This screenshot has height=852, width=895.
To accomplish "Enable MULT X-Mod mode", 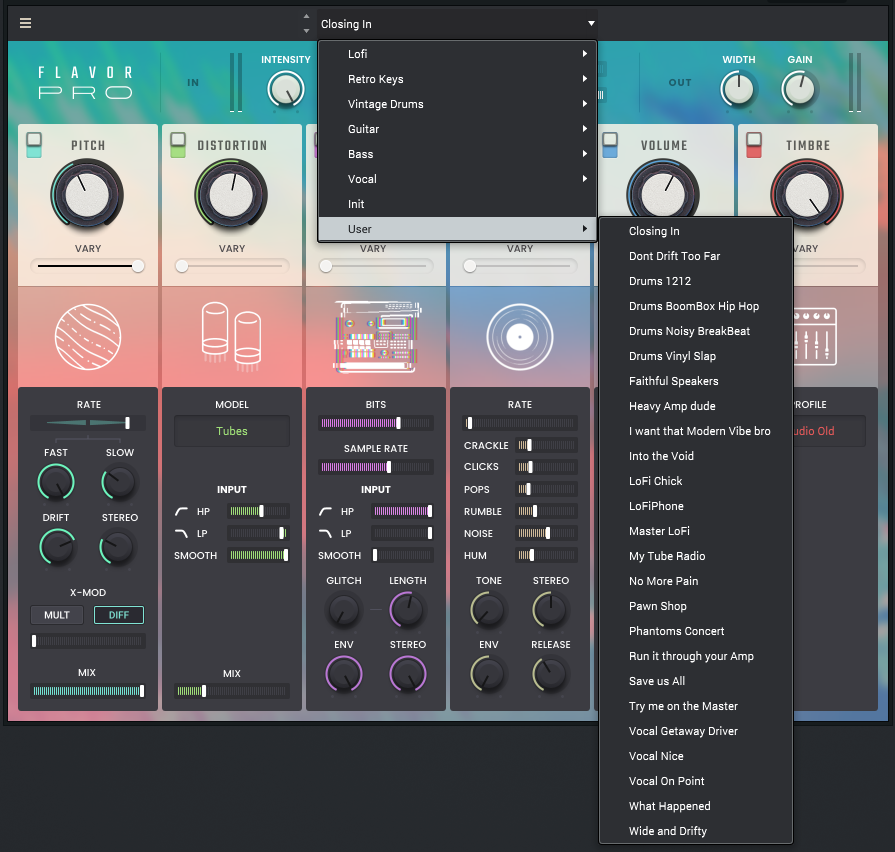I will click(x=57, y=615).
